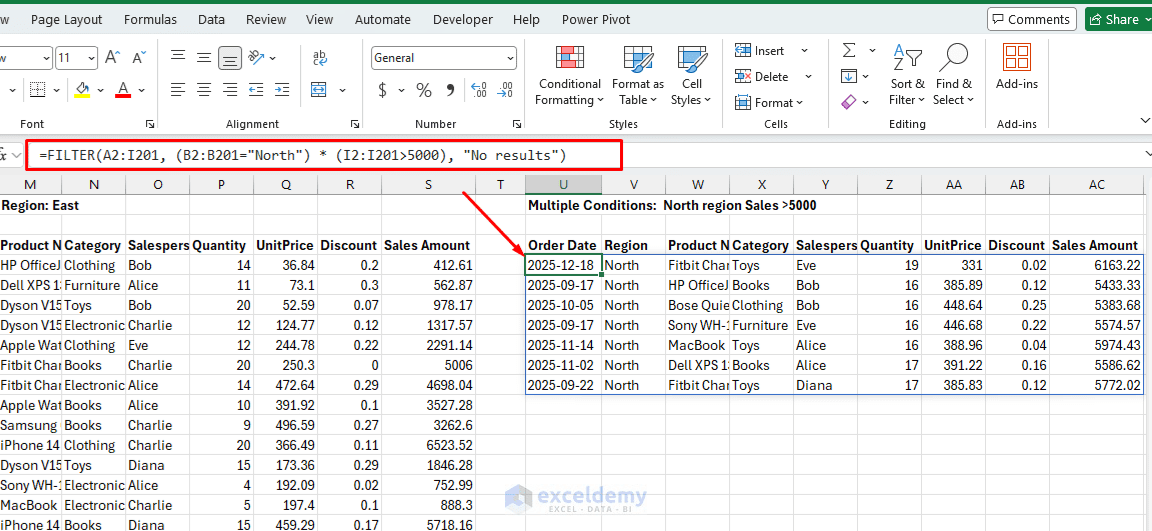Open Cell Styles gallery
The width and height of the screenshot is (1152, 531).
pos(691,76)
